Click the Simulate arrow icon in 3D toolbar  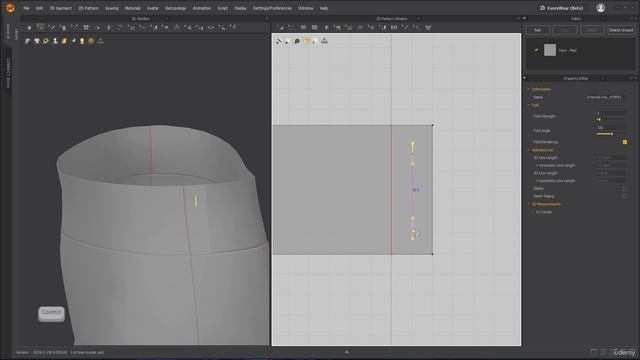(x=29, y=27)
